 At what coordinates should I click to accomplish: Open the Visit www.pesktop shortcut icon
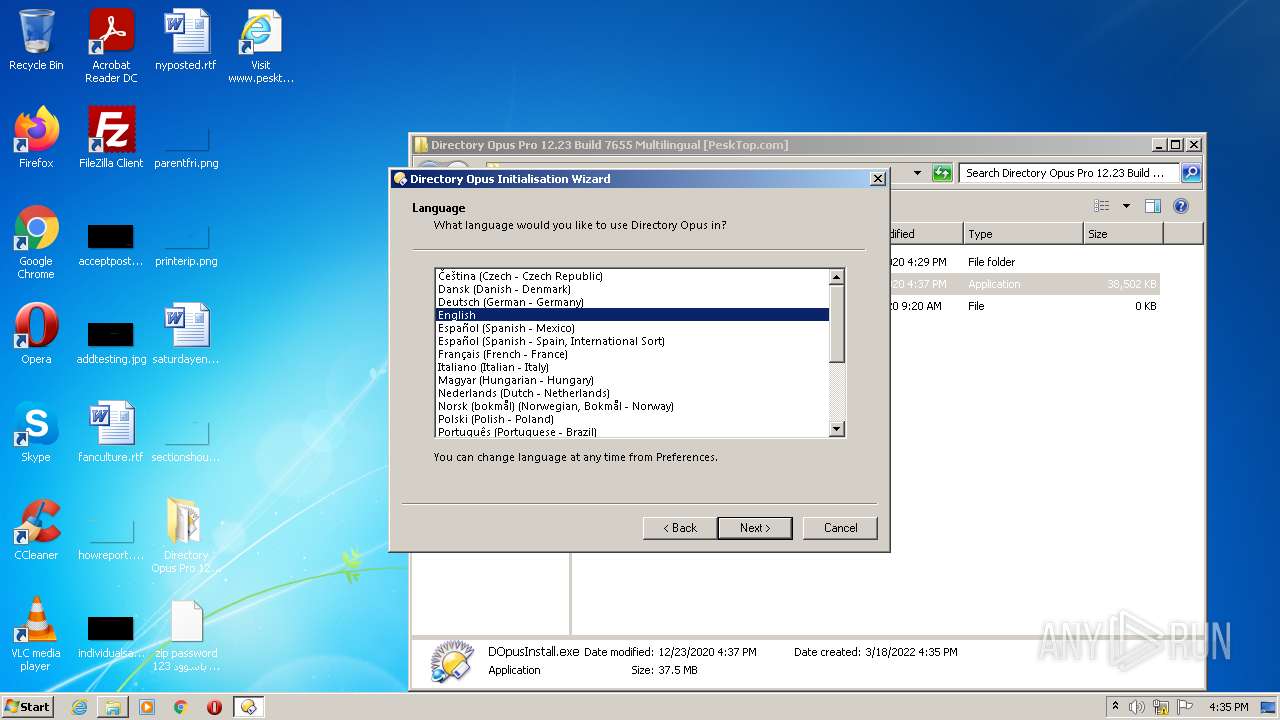[x=261, y=45]
